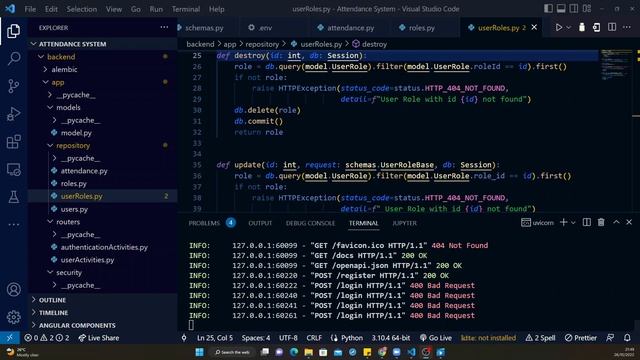640x360 pixels.
Task: Open the DEBUG CONSOLE panel tab
Action: pos(310,223)
